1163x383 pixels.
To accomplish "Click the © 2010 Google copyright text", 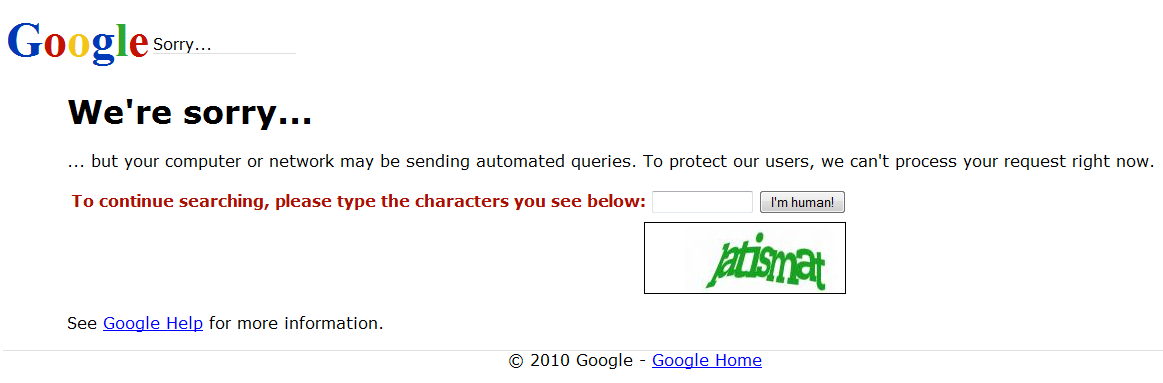I will pos(571,361).
